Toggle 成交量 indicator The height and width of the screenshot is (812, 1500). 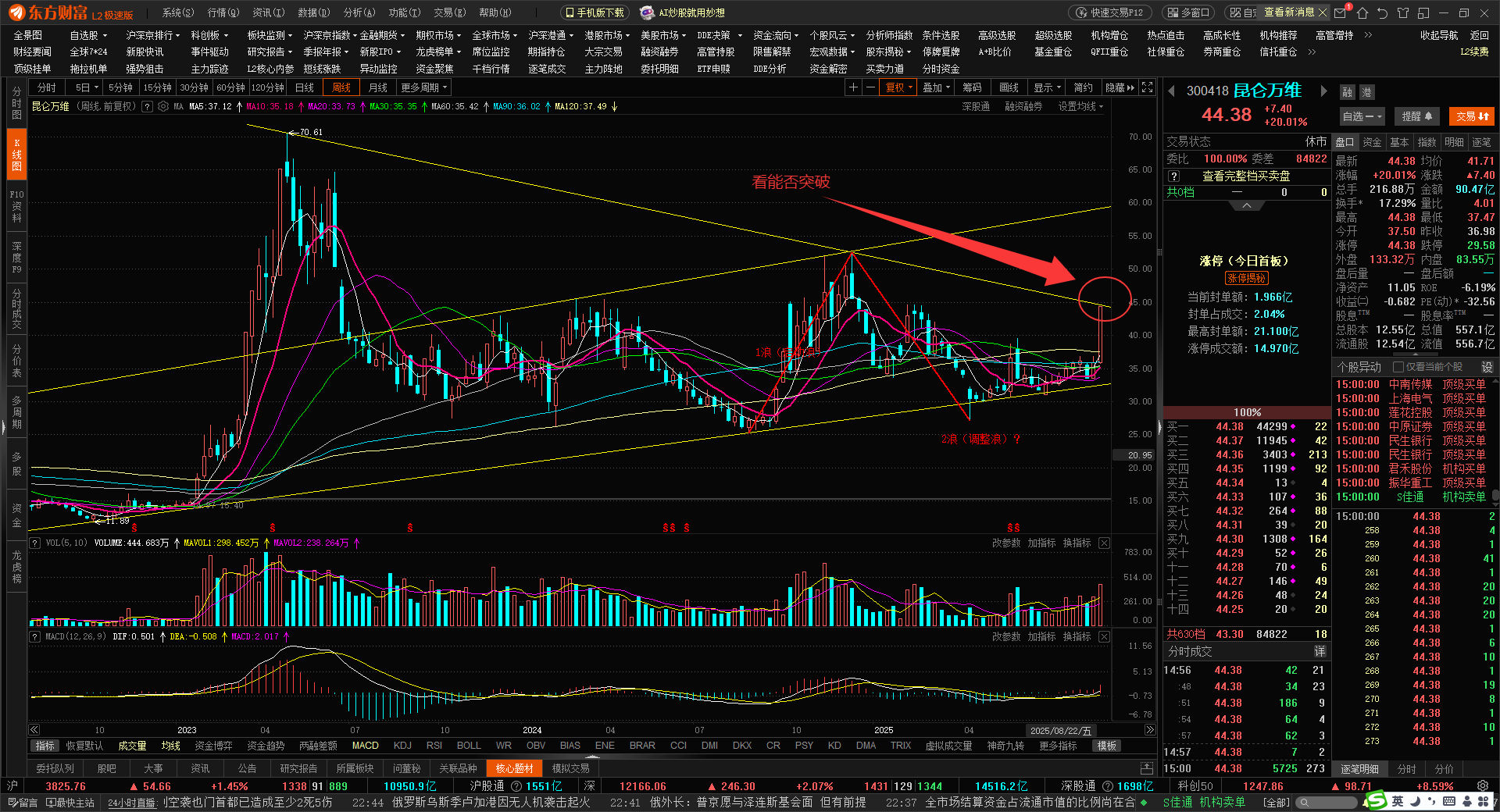tap(132, 746)
